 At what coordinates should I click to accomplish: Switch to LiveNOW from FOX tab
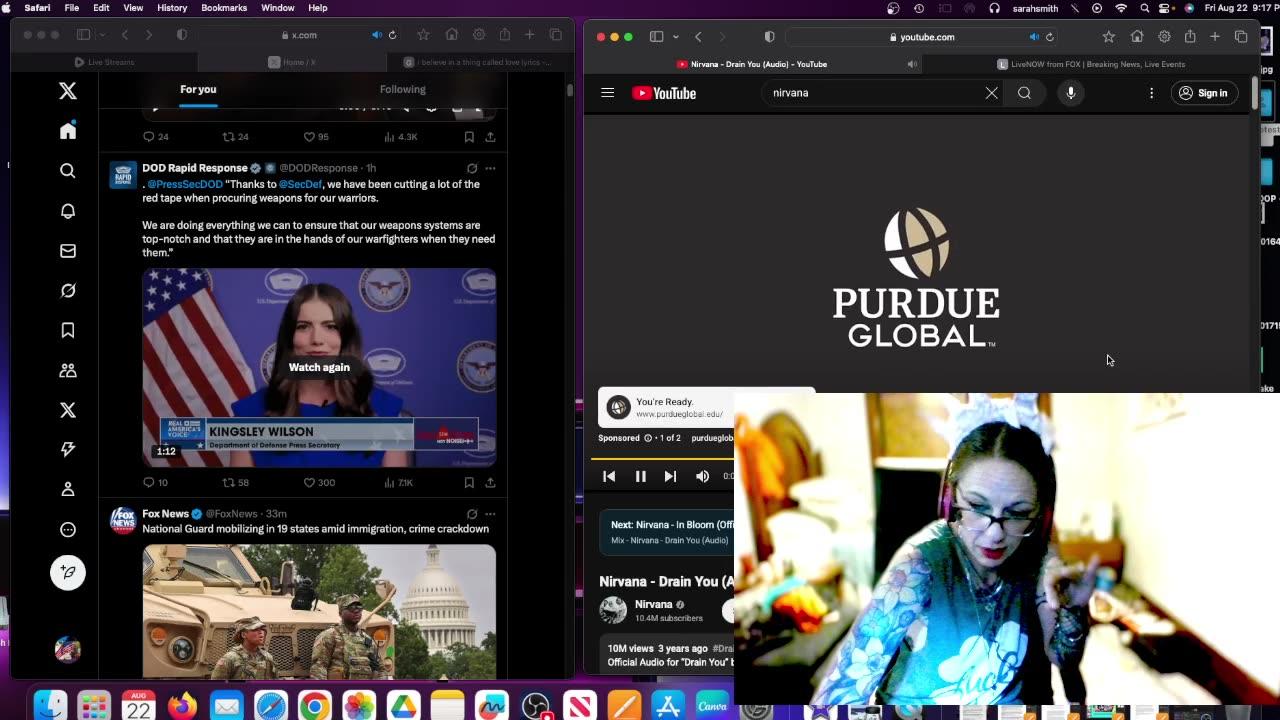(1091, 64)
